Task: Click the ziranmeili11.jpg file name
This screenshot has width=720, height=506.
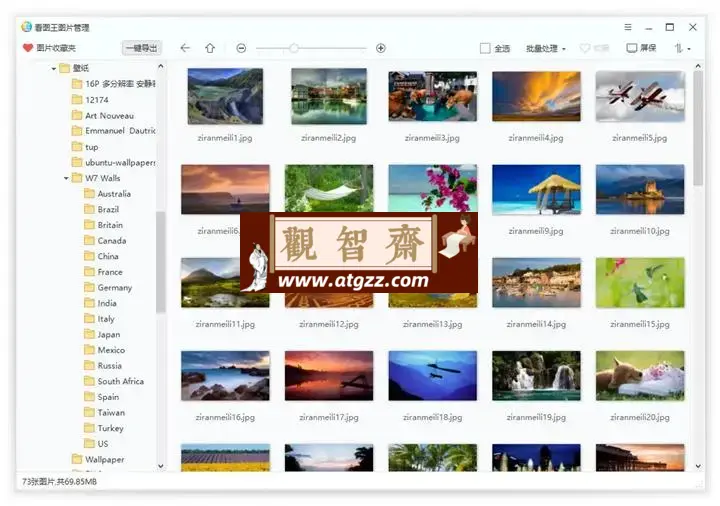Action: point(225,324)
